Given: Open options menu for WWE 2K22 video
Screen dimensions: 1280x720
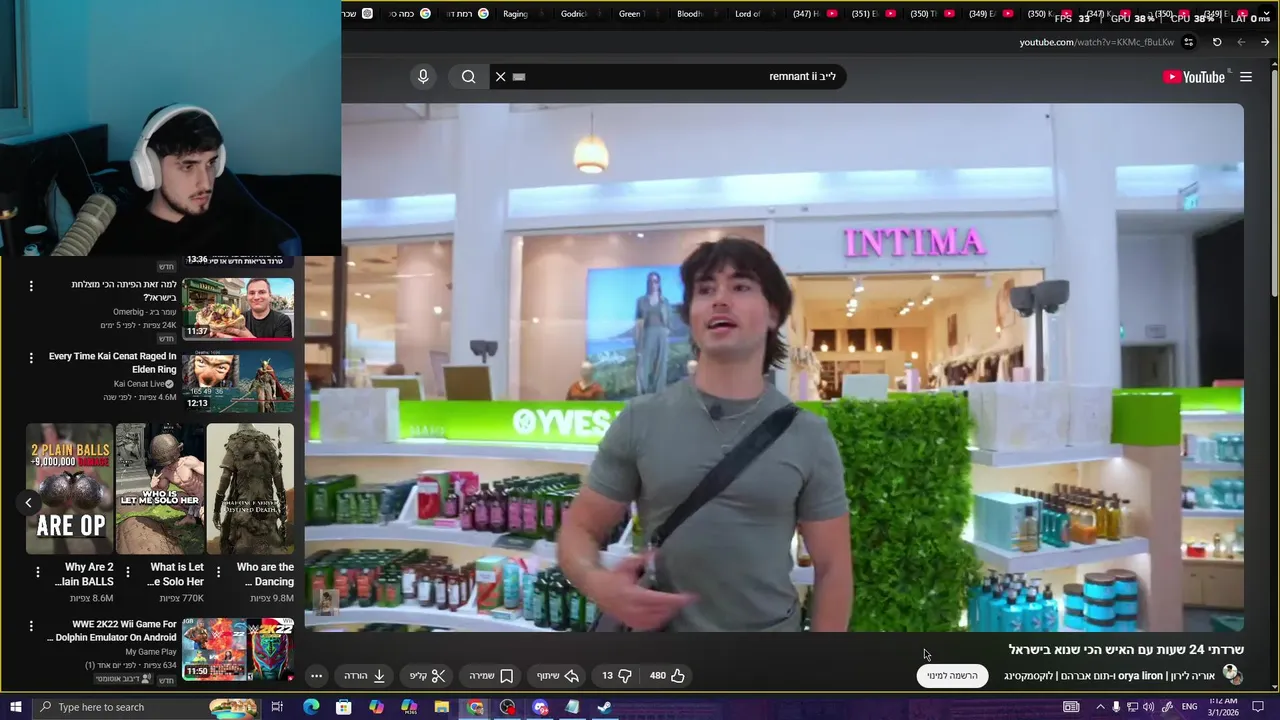Looking at the screenshot, I should pos(31,626).
